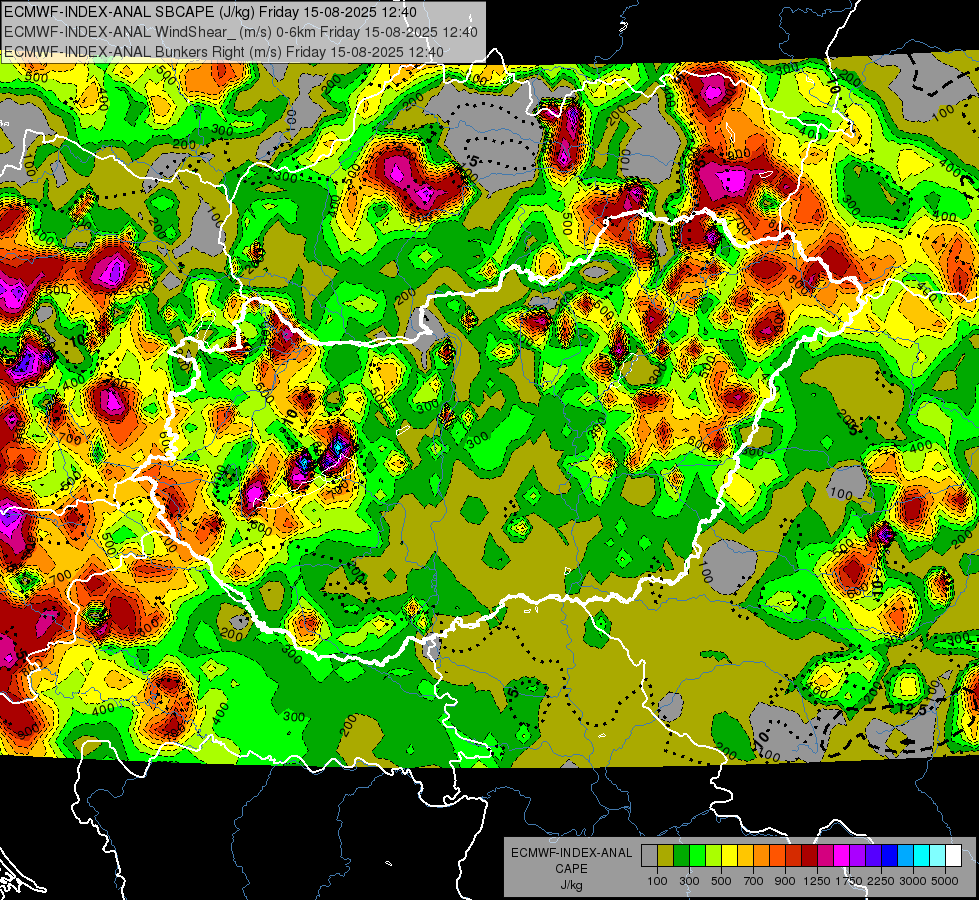Click the 12.5 contour label on map

click(913, 709)
